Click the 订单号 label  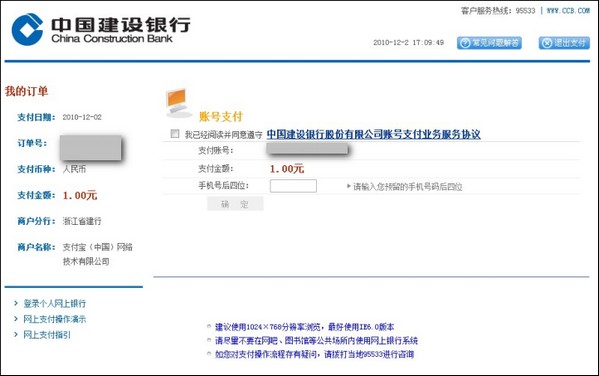(x=32, y=143)
